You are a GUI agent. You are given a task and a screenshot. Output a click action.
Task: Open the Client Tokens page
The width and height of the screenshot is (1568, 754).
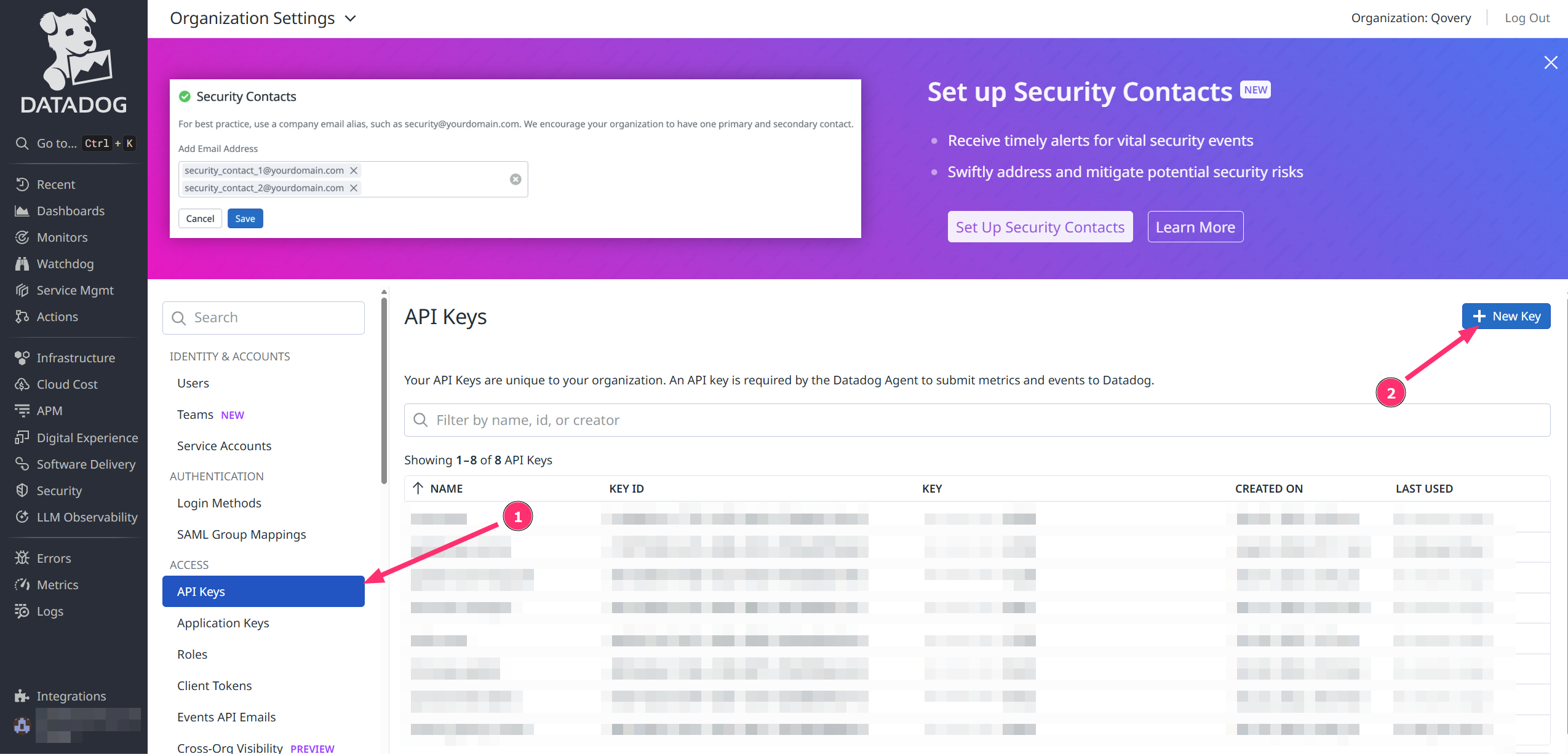(214, 685)
